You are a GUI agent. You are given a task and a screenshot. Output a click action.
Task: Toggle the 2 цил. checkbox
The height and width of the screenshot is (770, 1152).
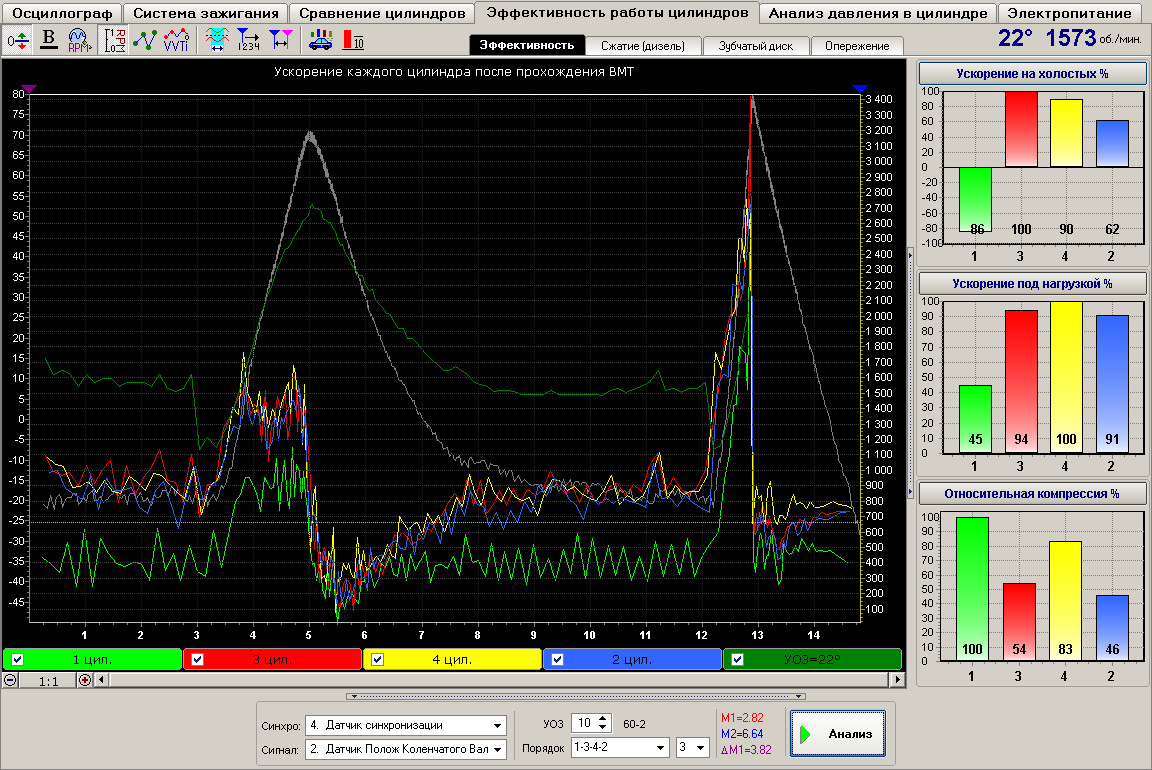coord(557,659)
